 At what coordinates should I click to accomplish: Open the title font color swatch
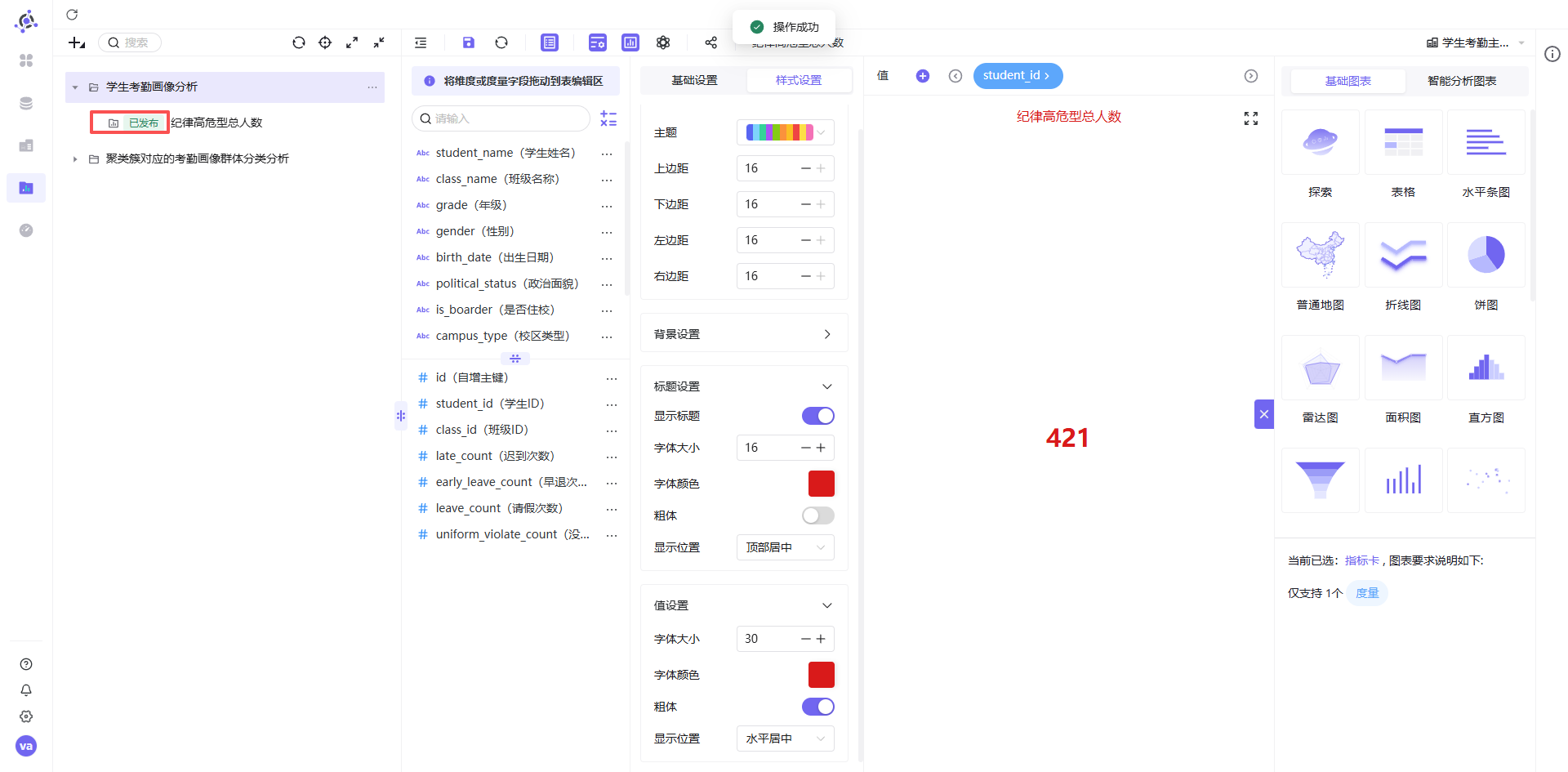[822, 484]
